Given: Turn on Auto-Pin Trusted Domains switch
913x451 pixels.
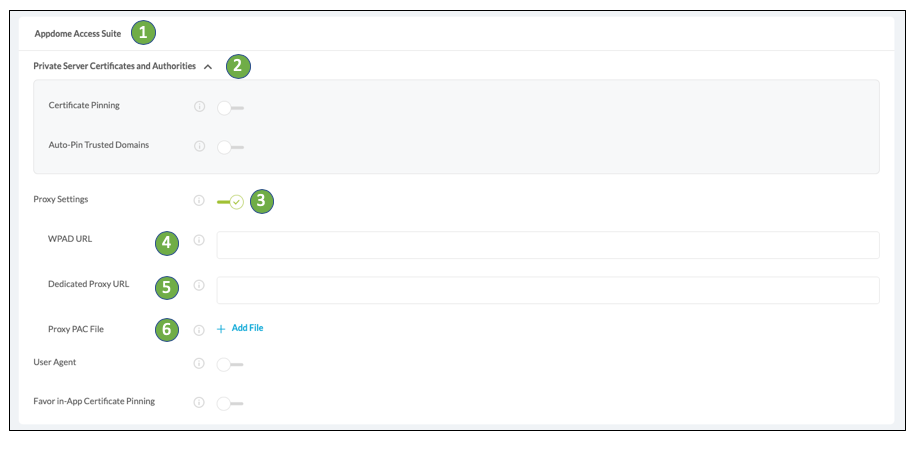Looking at the screenshot, I should [x=230, y=146].
